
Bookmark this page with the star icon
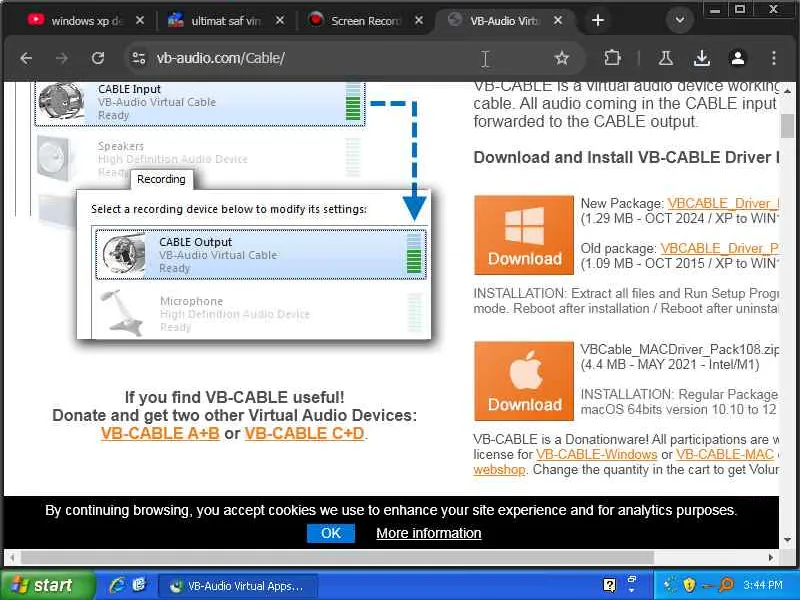562,58
